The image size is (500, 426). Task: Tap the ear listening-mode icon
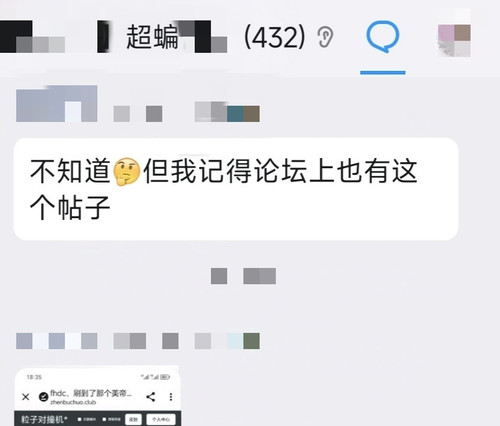(325, 37)
